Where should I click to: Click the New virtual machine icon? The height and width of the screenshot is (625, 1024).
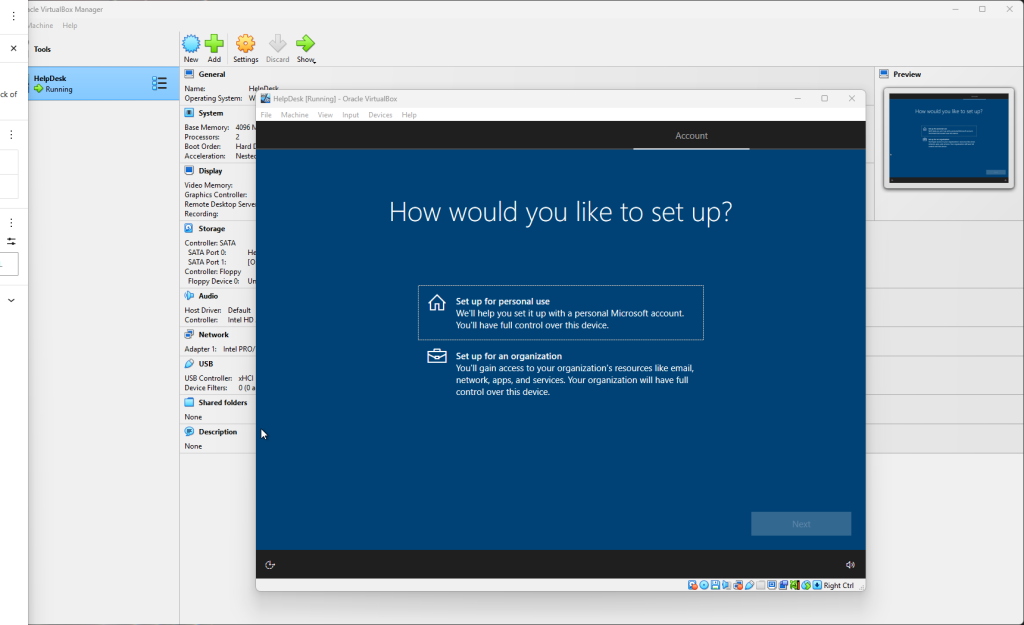(x=191, y=44)
